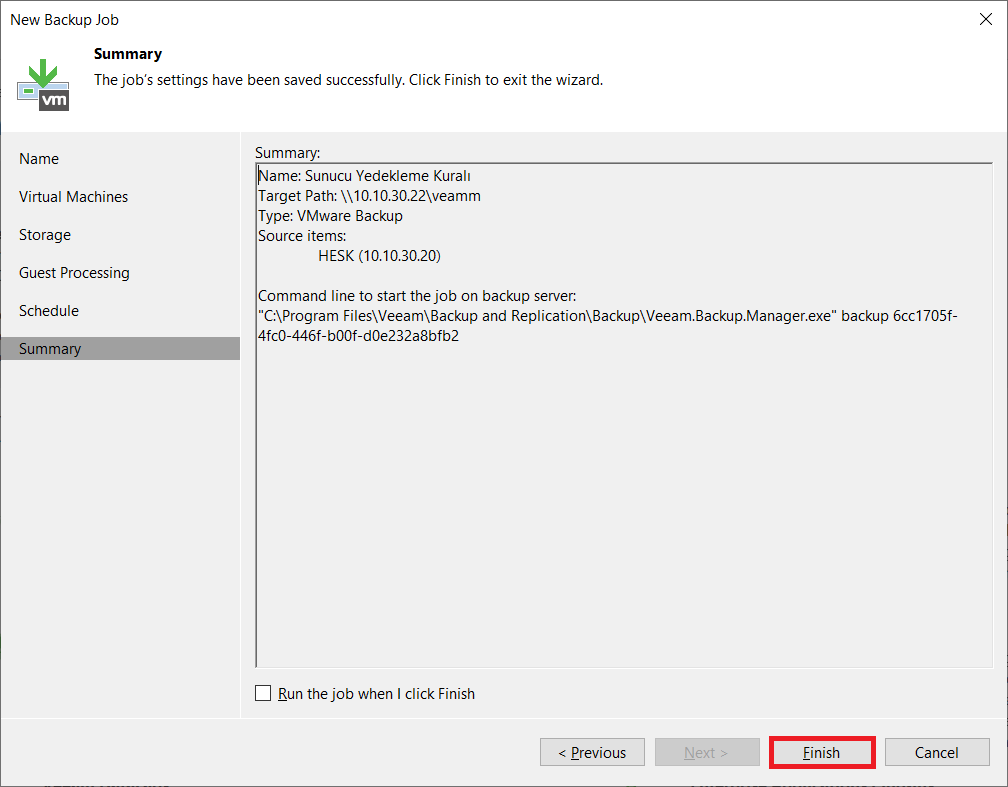Screen dimensions: 1008x787
Task: Click the Type: VMware Backup line
Action: coord(330,216)
